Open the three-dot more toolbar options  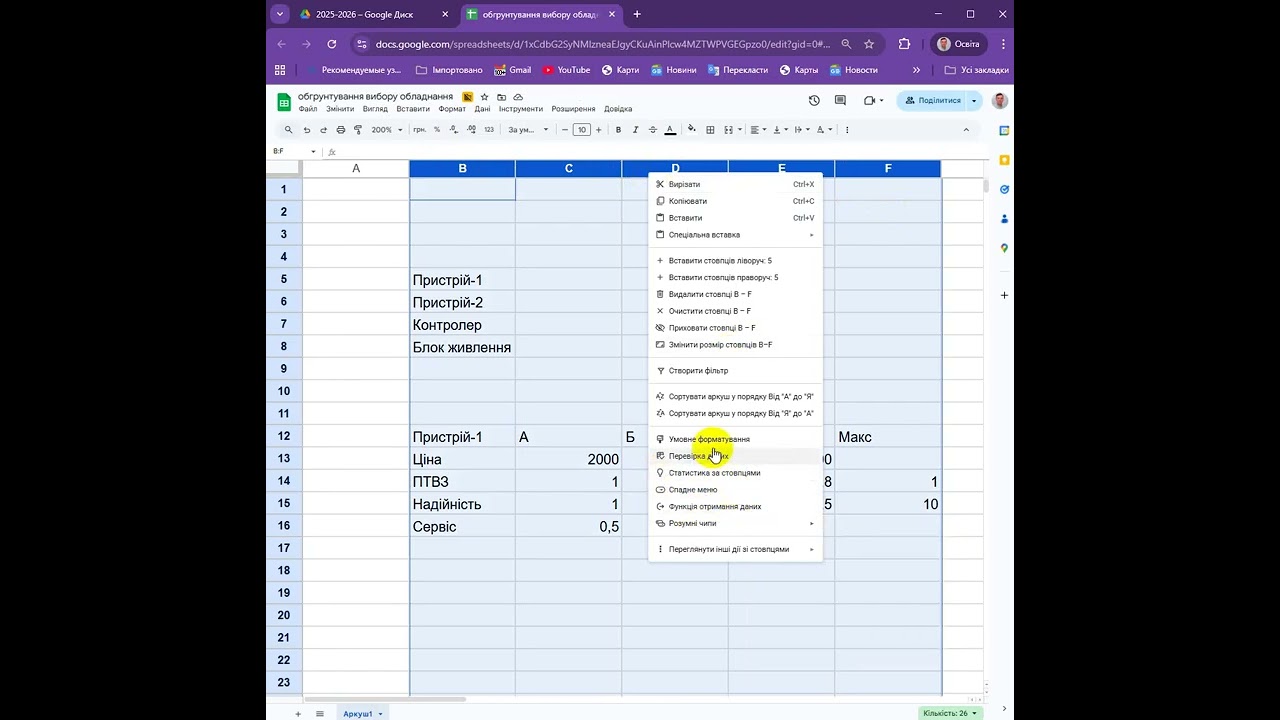coord(847,130)
